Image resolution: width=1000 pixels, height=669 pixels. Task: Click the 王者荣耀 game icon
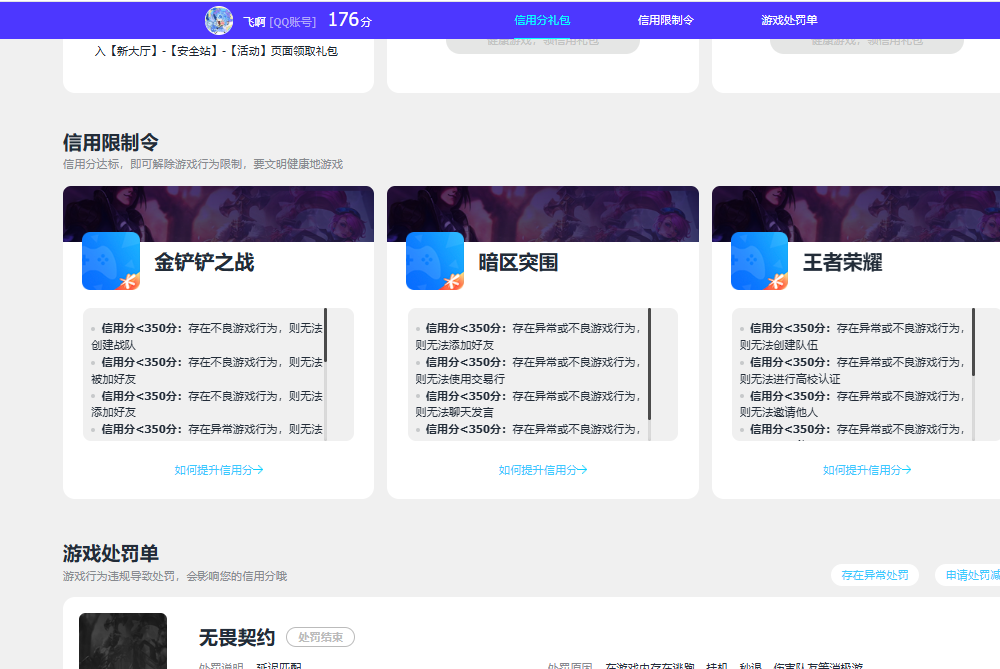[x=760, y=261]
